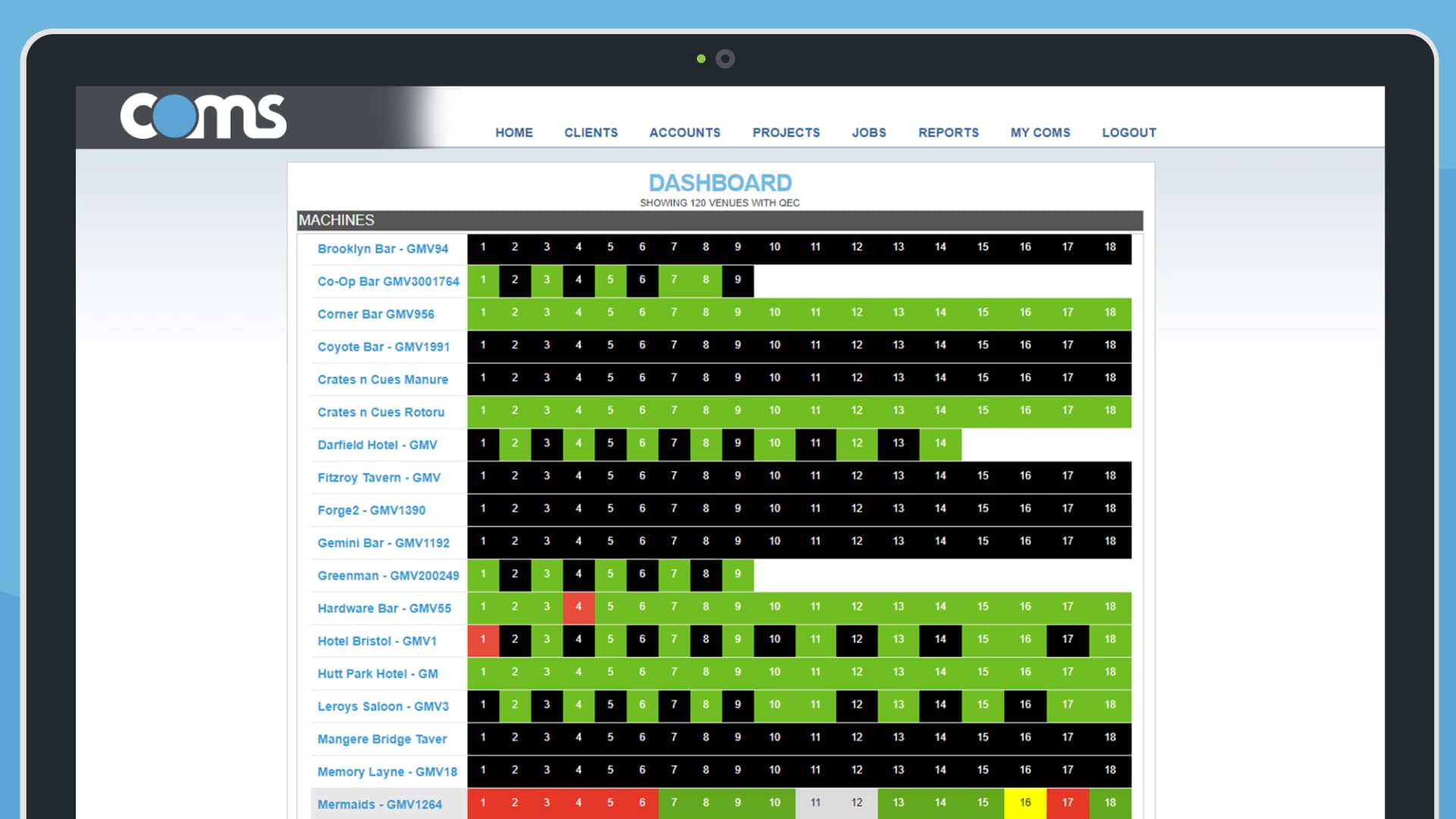The width and height of the screenshot is (1456, 819).
Task: Open the HOME menu item
Action: pyautogui.click(x=513, y=133)
